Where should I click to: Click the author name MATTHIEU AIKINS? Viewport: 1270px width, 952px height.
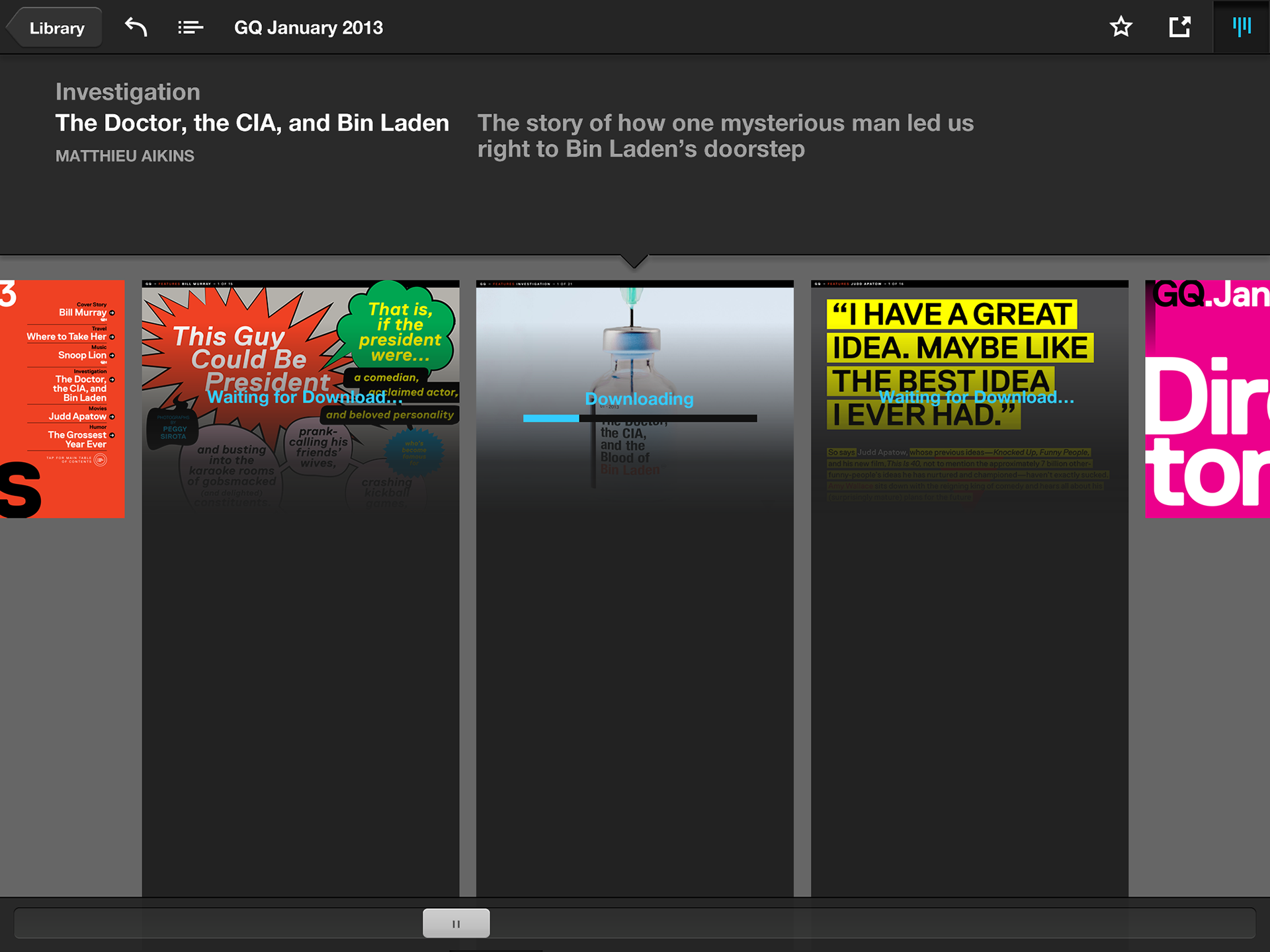point(125,156)
